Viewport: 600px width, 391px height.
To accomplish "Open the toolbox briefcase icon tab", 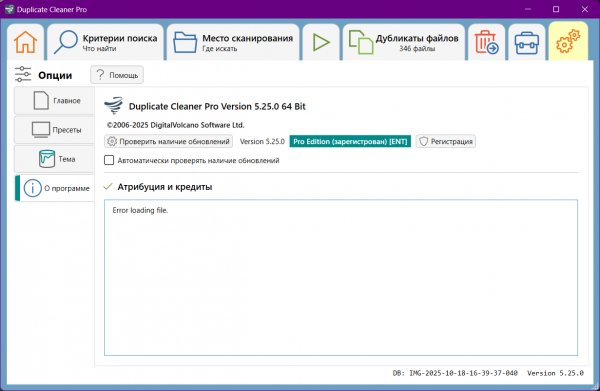I will 527,42.
